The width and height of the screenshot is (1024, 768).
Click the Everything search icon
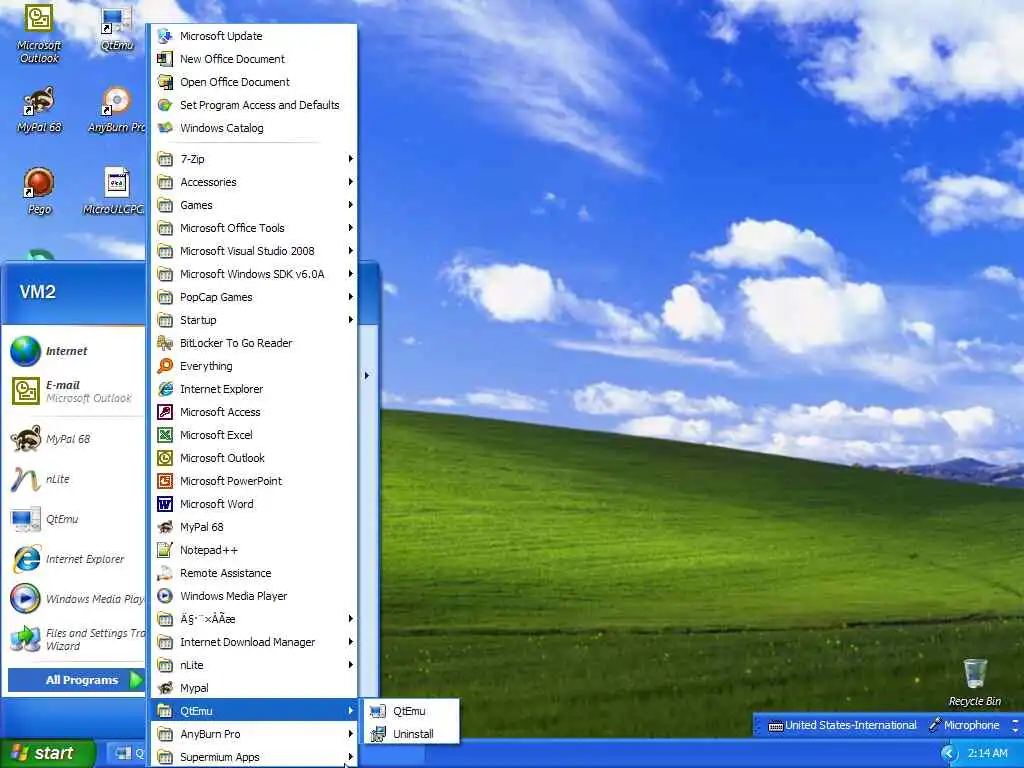coord(165,366)
